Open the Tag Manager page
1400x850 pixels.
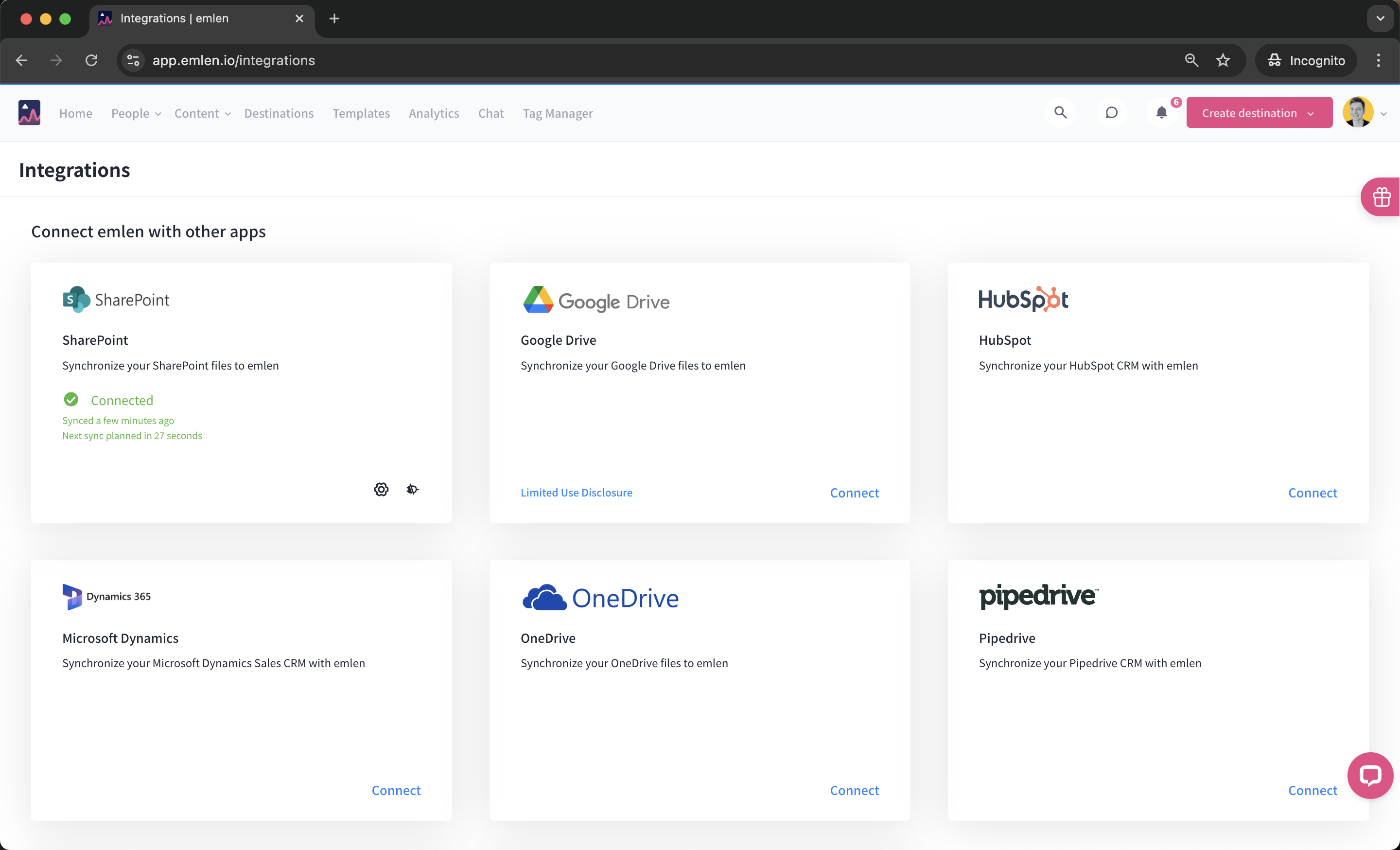[x=558, y=113]
